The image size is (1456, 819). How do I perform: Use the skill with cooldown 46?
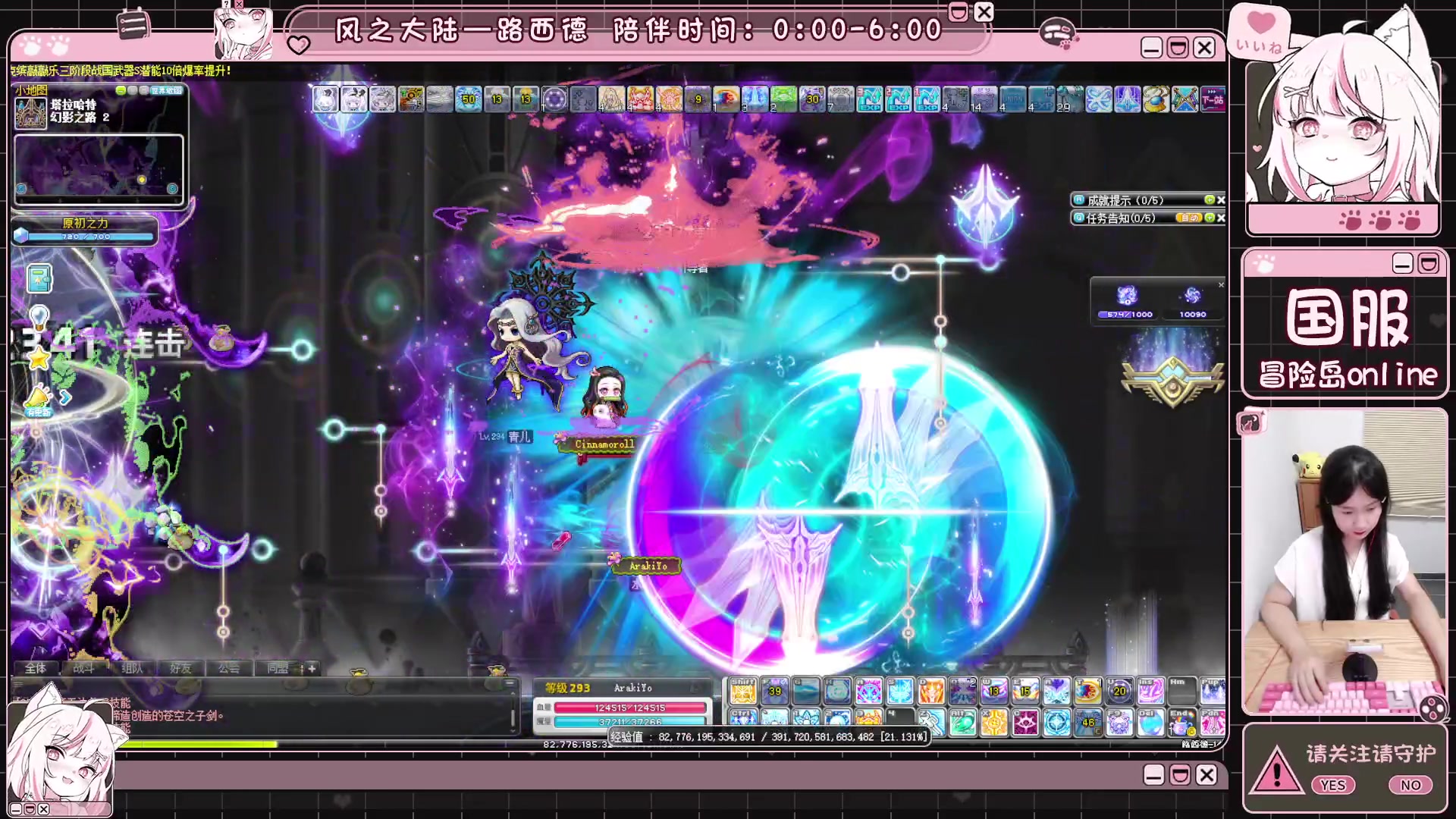(x=1087, y=723)
